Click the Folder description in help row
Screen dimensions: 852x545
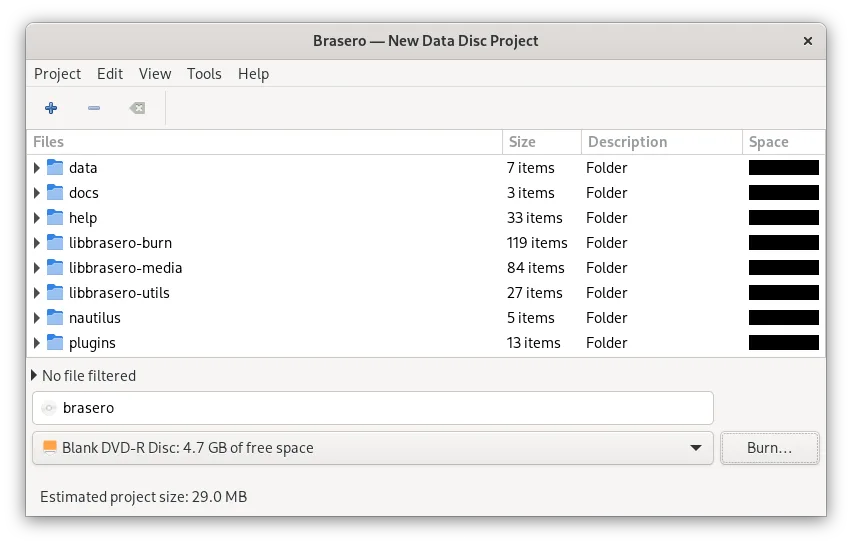pyautogui.click(x=606, y=218)
